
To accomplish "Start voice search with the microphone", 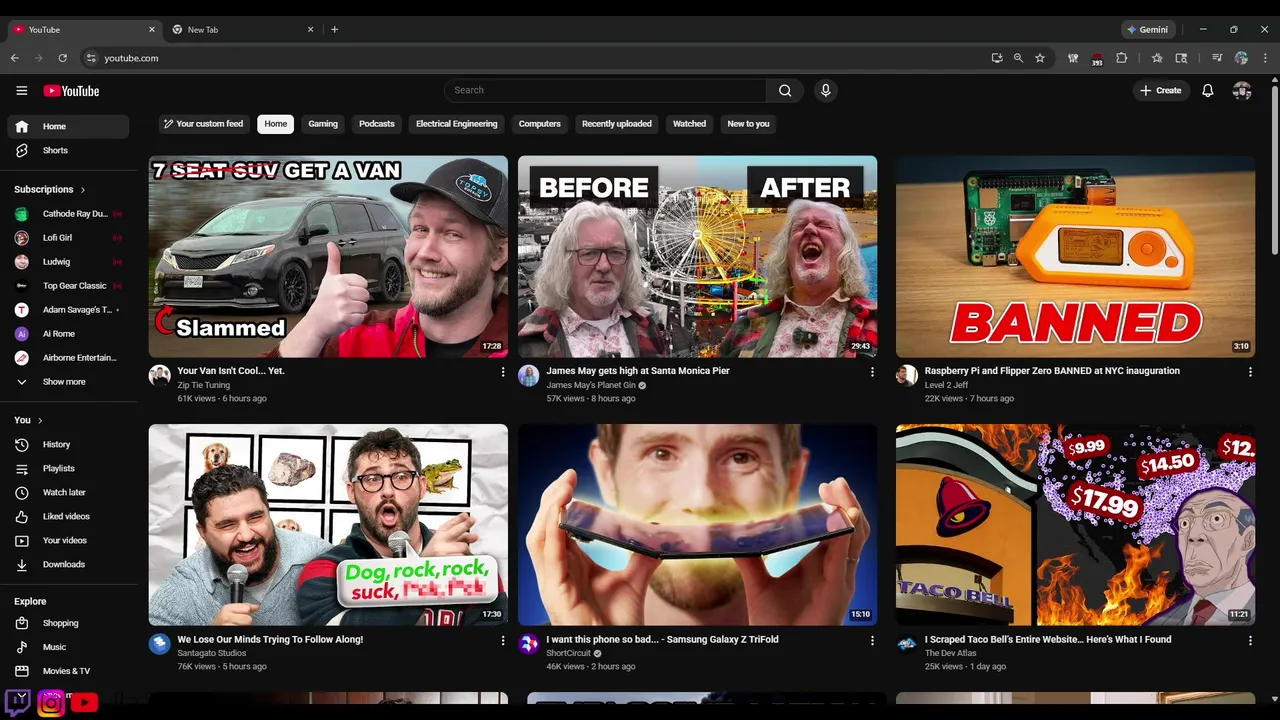I will (x=825, y=90).
